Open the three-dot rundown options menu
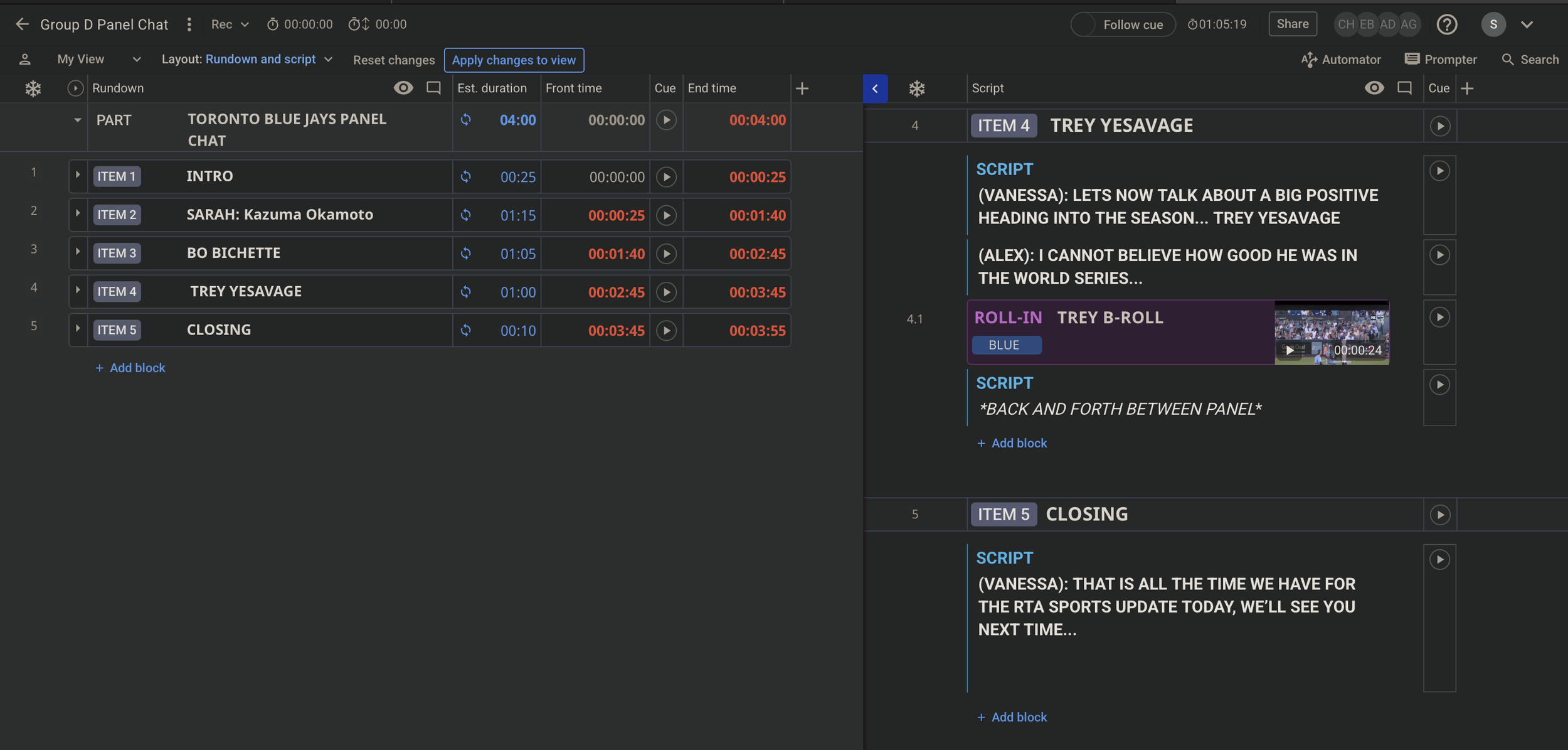Image resolution: width=1568 pixels, height=750 pixels. pyautogui.click(x=189, y=24)
